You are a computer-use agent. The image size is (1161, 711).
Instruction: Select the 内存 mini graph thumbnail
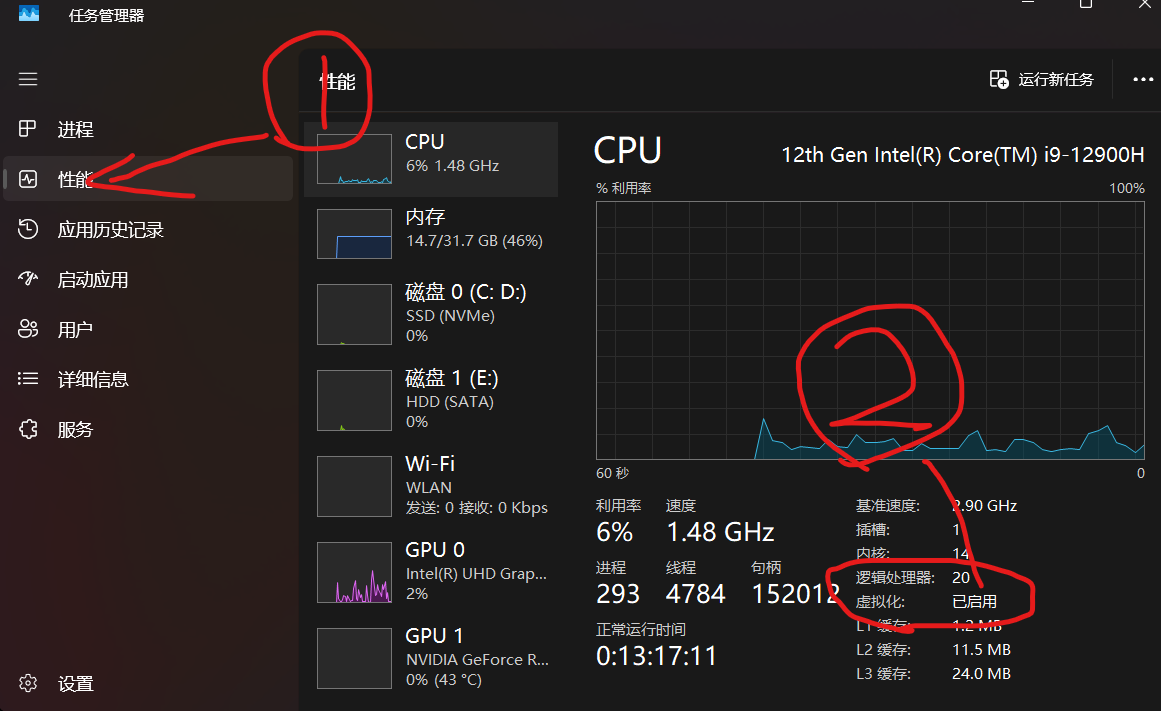355,234
